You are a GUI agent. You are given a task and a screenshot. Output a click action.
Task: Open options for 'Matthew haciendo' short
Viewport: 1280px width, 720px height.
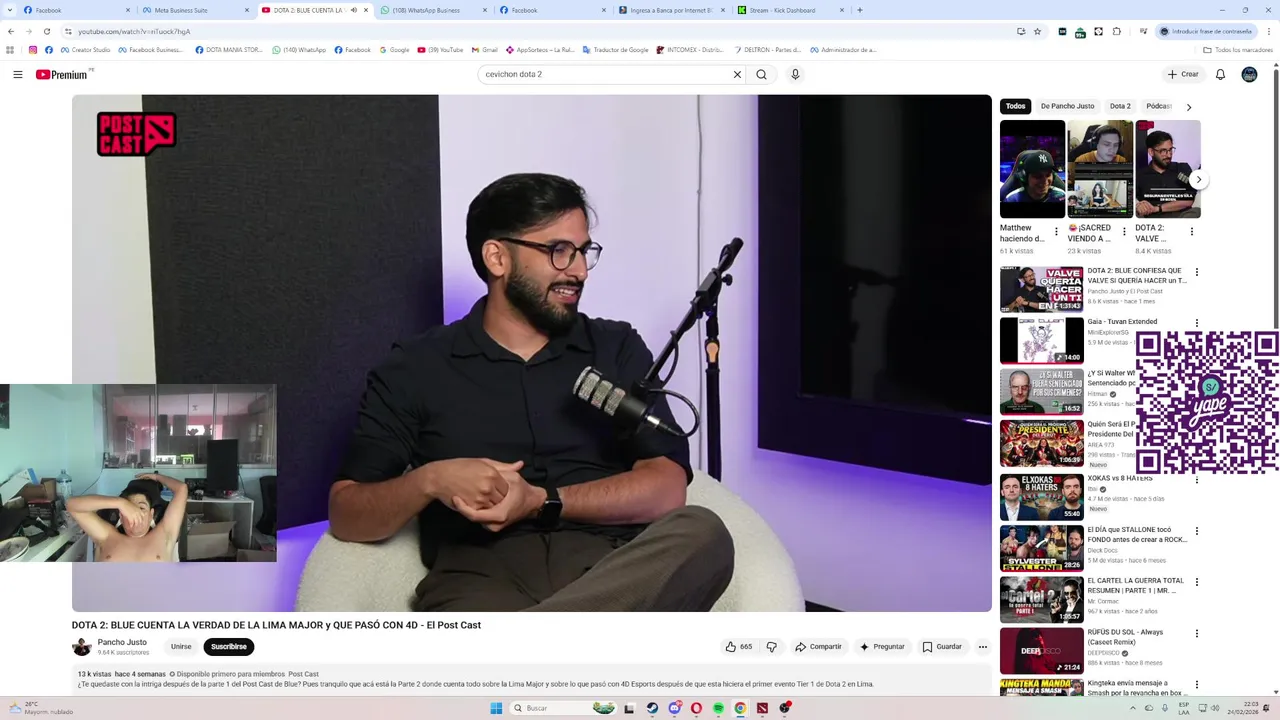point(1056,232)
